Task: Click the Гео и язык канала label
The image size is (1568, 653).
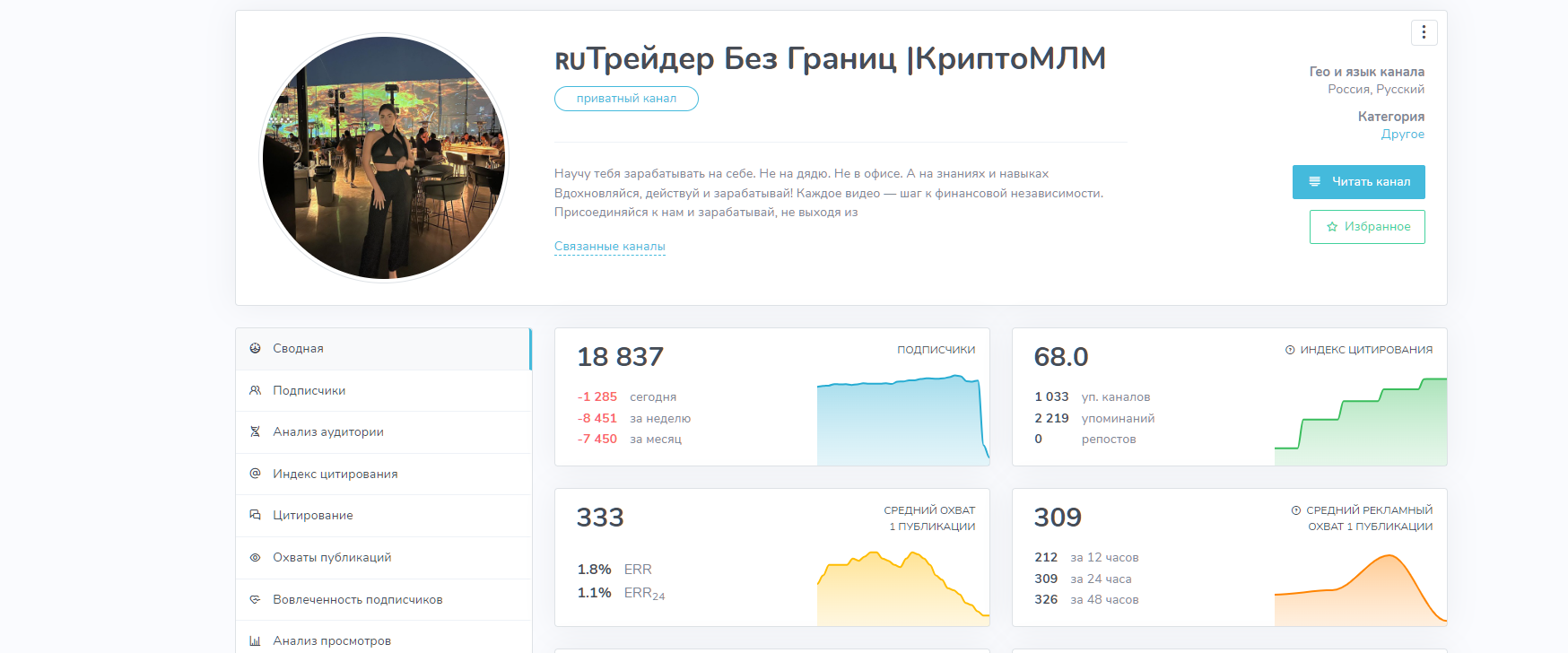Action: point(1366,72)
